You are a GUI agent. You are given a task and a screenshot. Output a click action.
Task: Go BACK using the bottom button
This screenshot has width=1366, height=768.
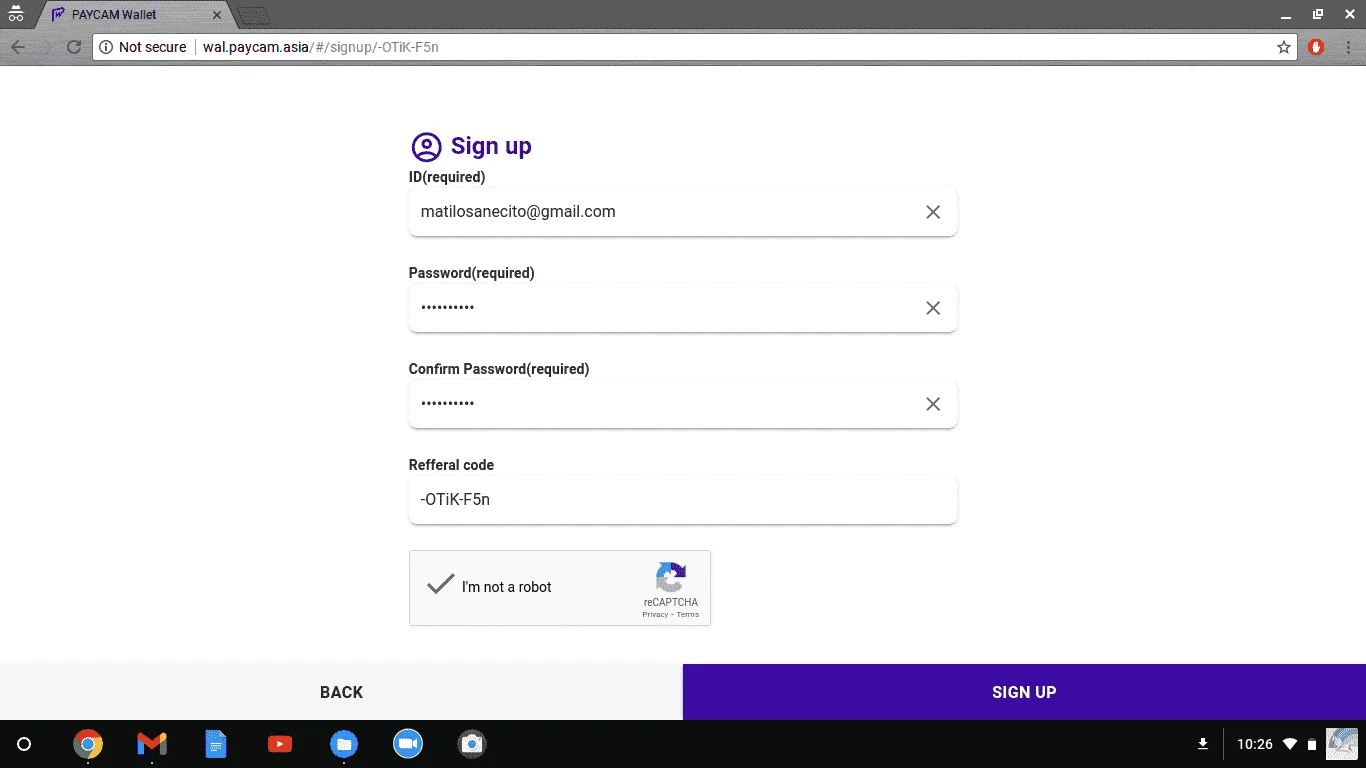(341, 692)
